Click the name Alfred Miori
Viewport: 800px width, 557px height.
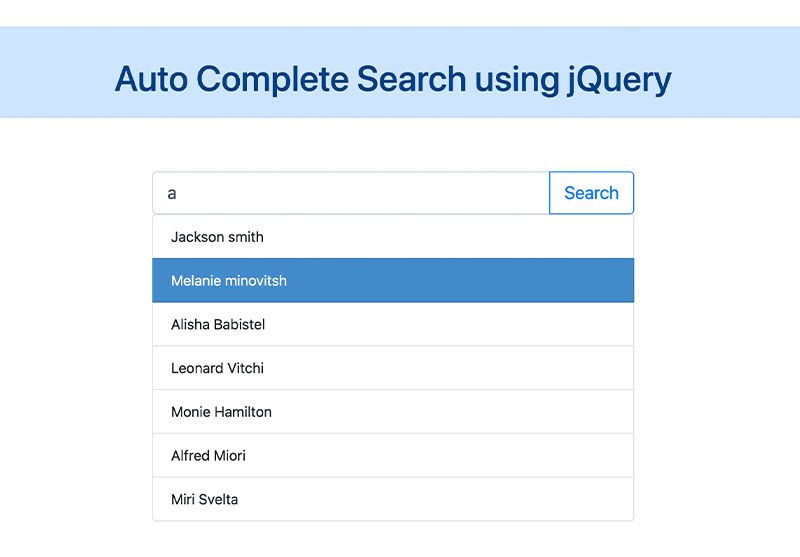point(208,455)
